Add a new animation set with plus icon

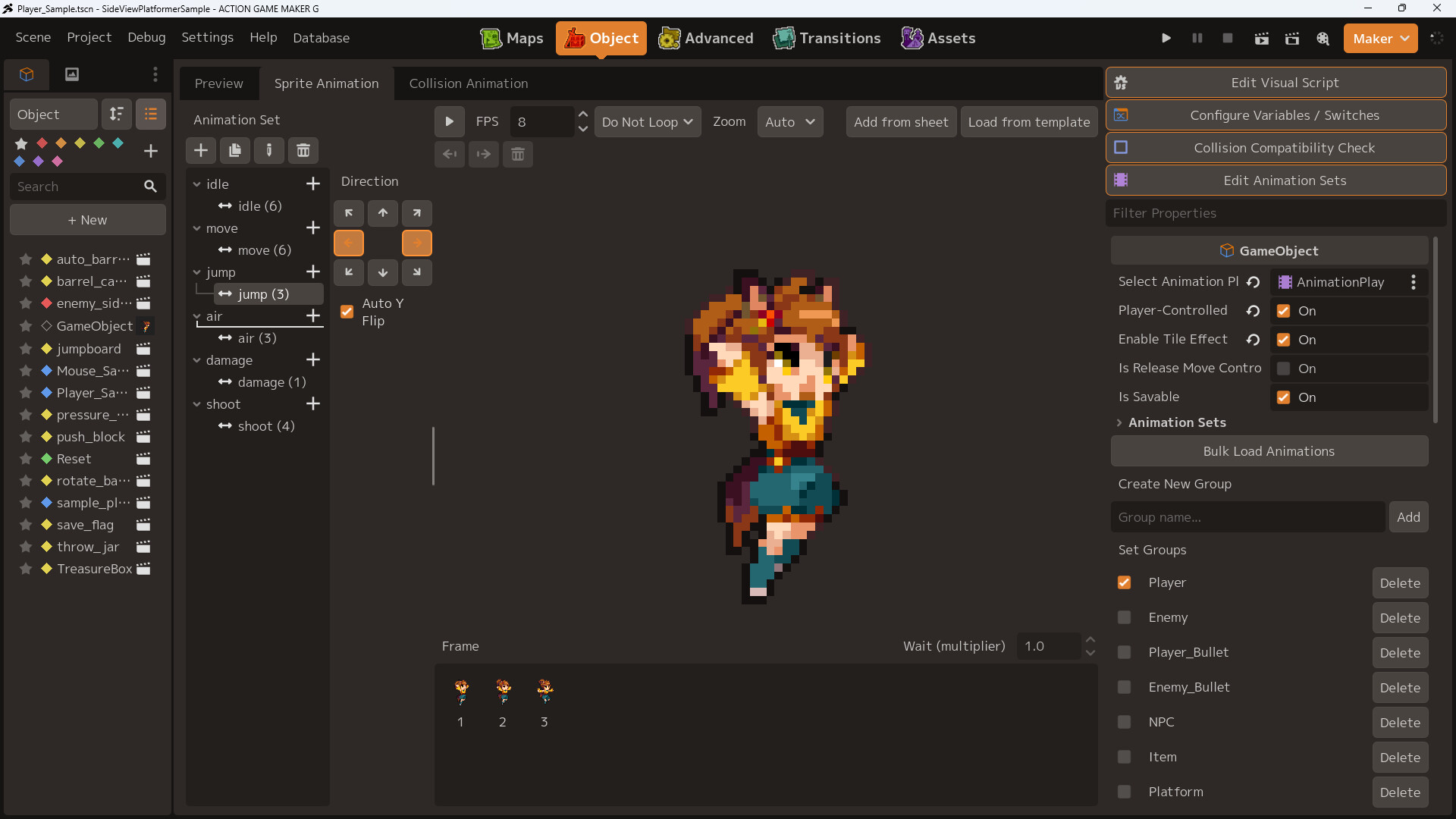[201, 150]
